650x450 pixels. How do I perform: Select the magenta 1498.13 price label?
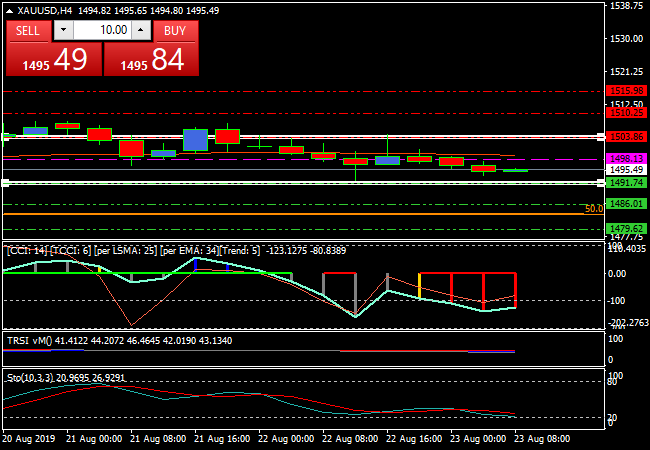625,159
